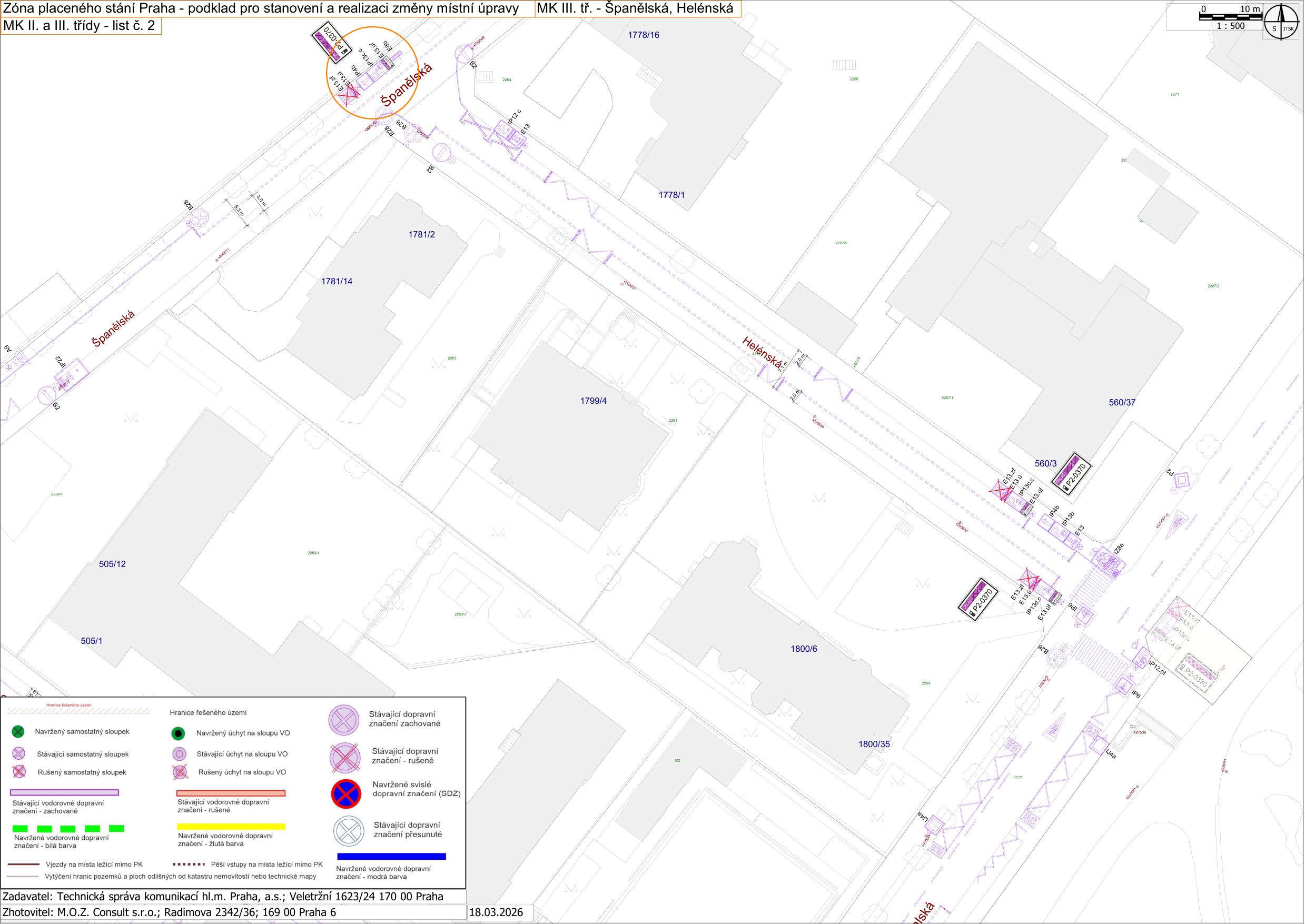
Task: Click building label 560/37
Action: point(1122,402)
